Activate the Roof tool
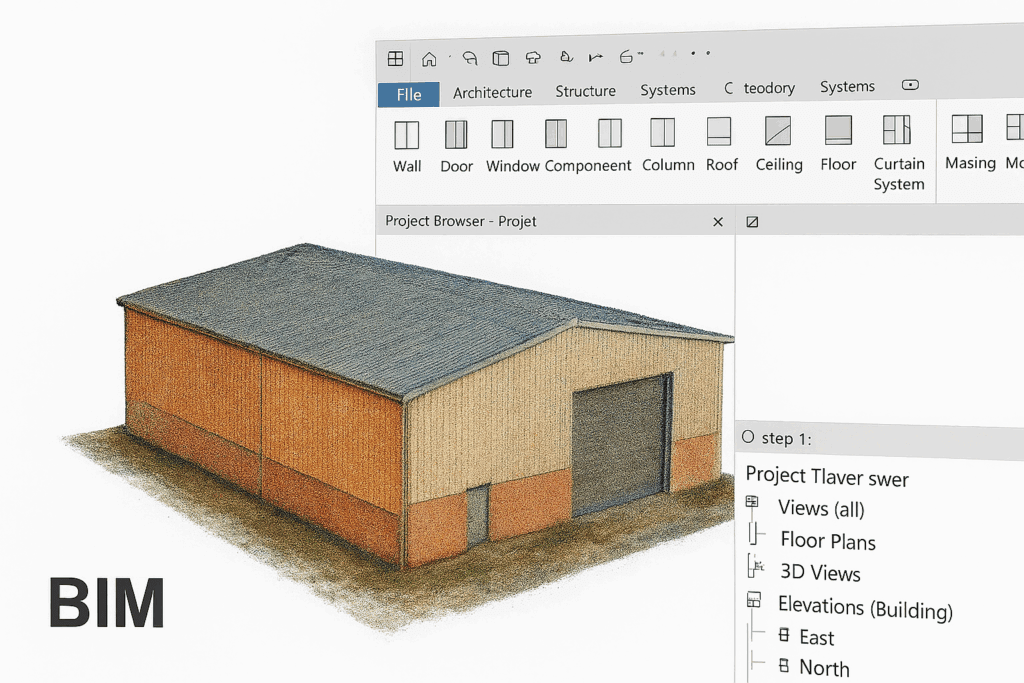 (x=719, y=133)
